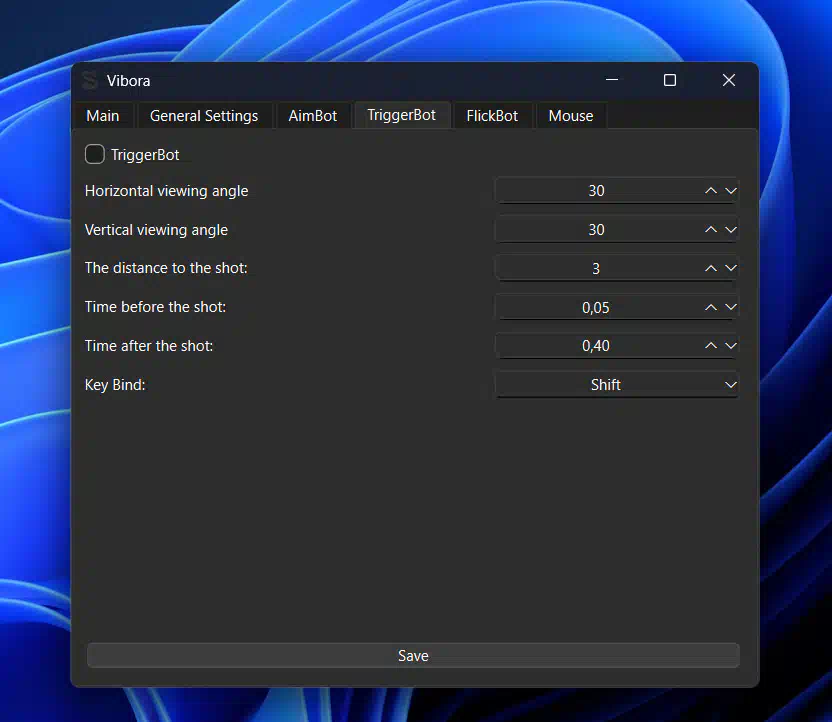Select the TriggerBot tab
The width and height of the screenshot is (832, 722).
pyautogui.click(x=401, y=115)
